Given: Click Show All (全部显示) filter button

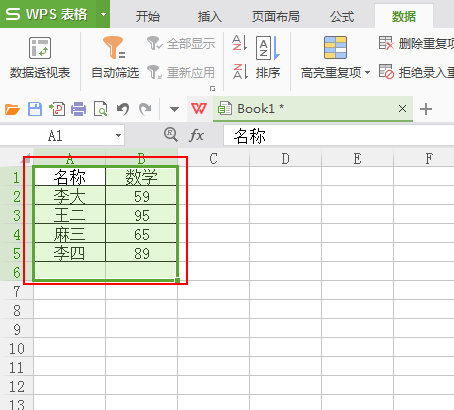Looking at the screenshot, I should pyautogui.click(x=181, y=44).
